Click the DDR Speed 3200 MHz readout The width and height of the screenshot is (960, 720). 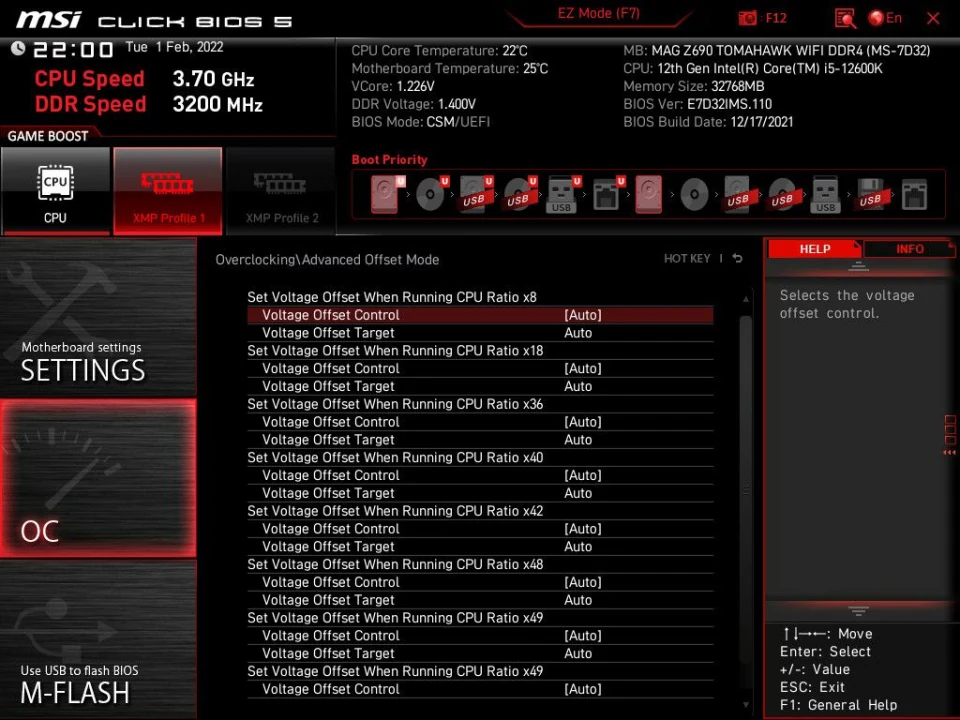(x=149, y=104)
